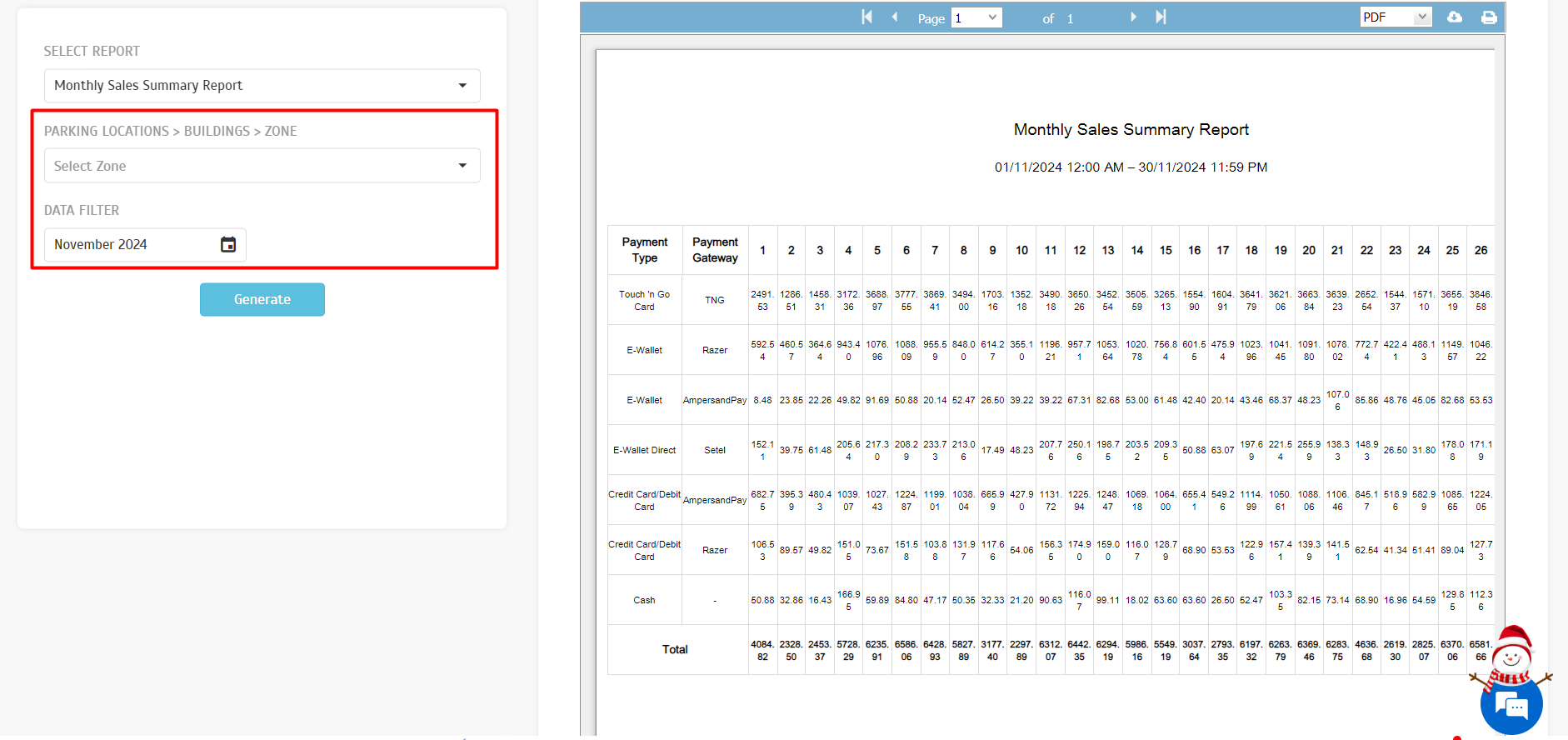Image resolution: width=1568 pixels, height=740 pixels.
Task: Download the report via cloud icon
Action: click(1455, 17)
